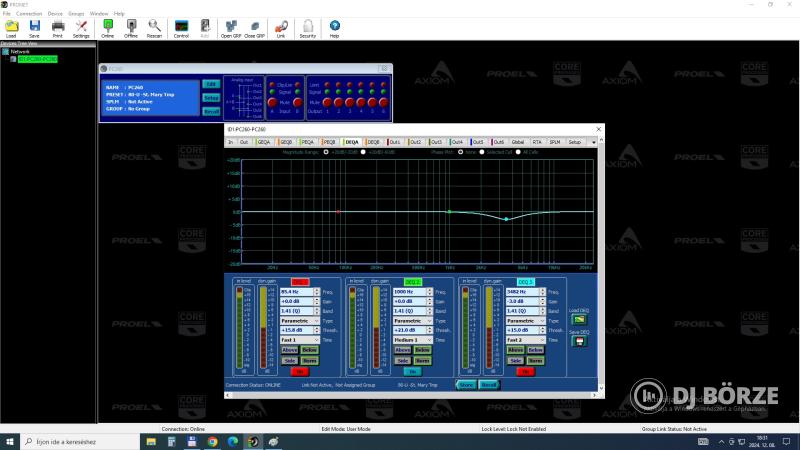Viewport: 800px width, 450px height.
Task: Open DEQ 2 Type dropdown showing Parametric
Action: click(x=413, y=321)
